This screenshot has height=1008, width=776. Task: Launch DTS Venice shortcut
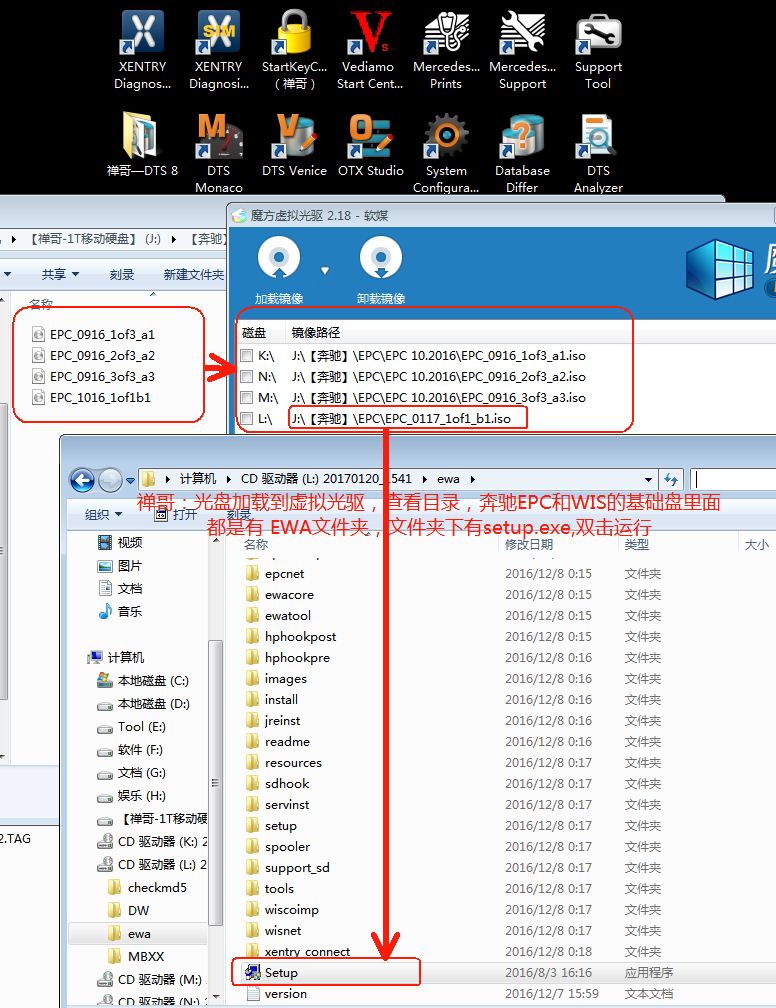click(294, 145)
